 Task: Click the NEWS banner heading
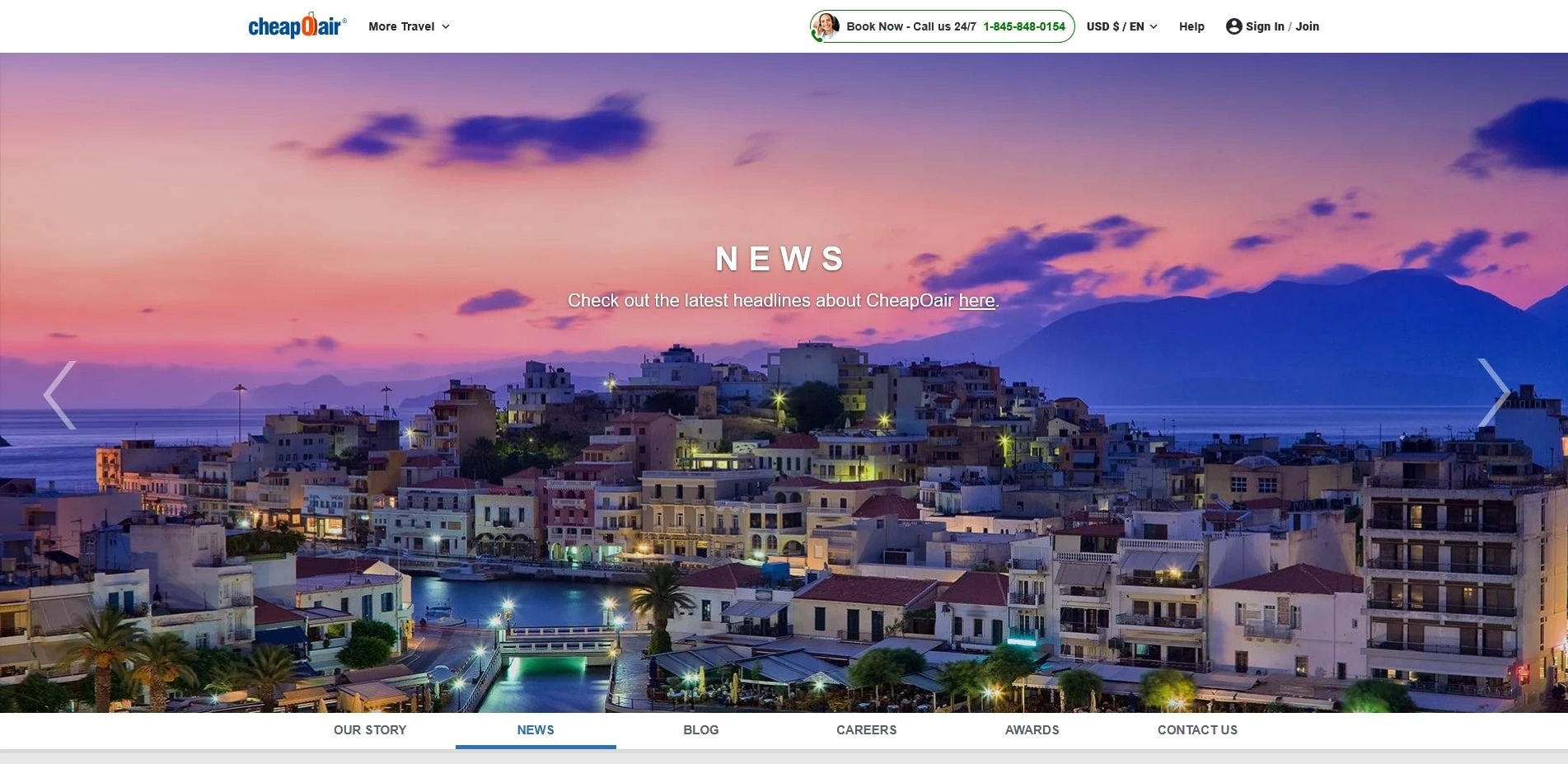pos(779,259)
